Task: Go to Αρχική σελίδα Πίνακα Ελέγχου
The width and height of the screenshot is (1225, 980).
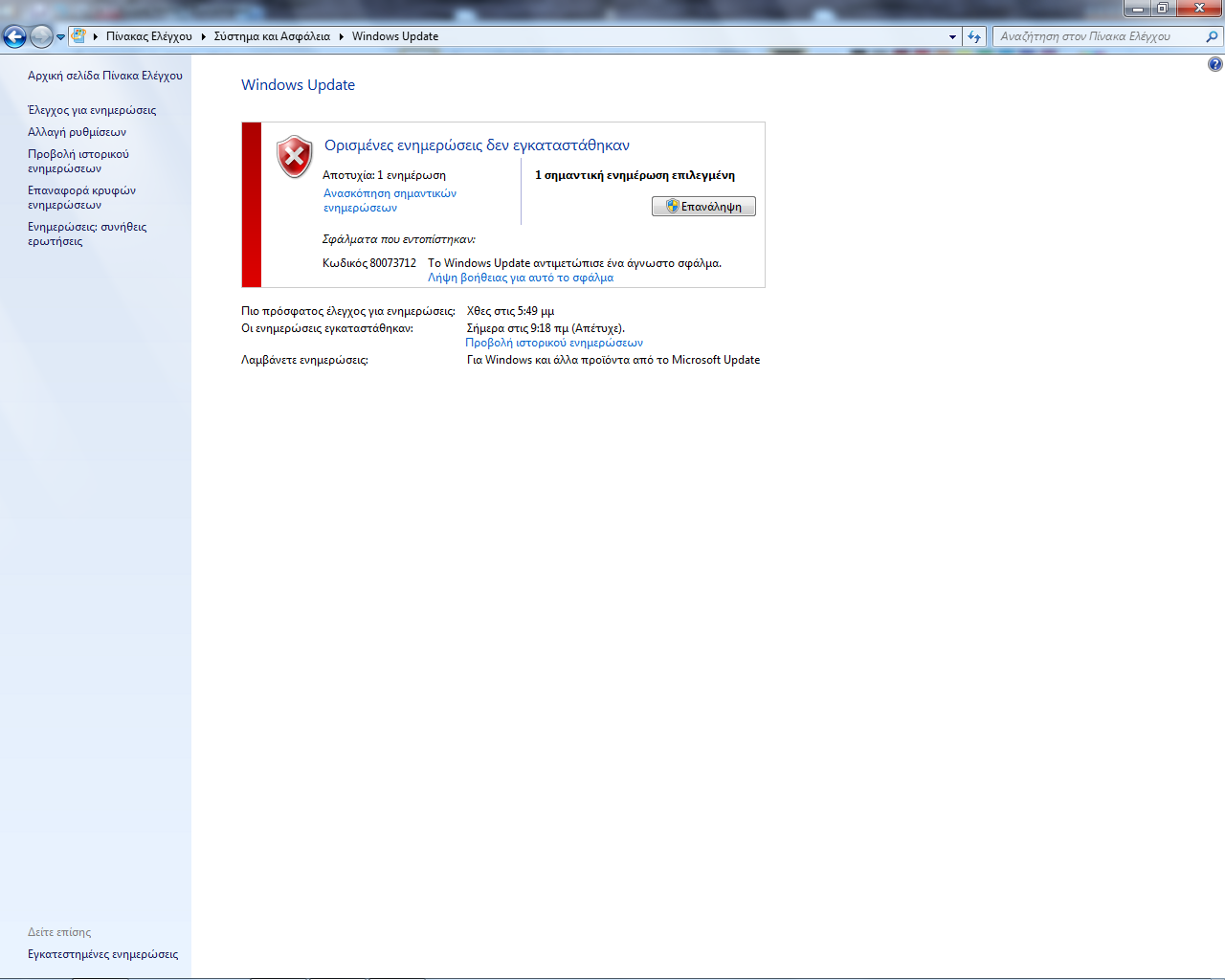Action: (x=105, y=76)
